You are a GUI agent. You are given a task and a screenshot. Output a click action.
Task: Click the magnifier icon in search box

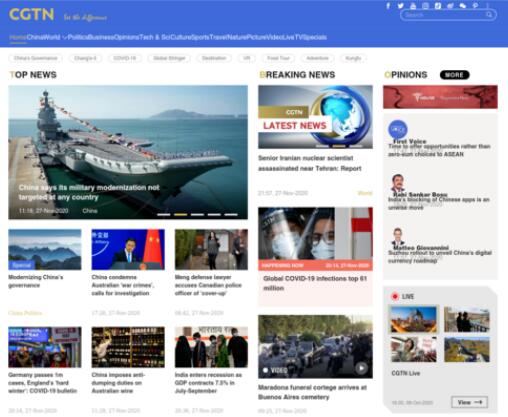pos(489,15)
